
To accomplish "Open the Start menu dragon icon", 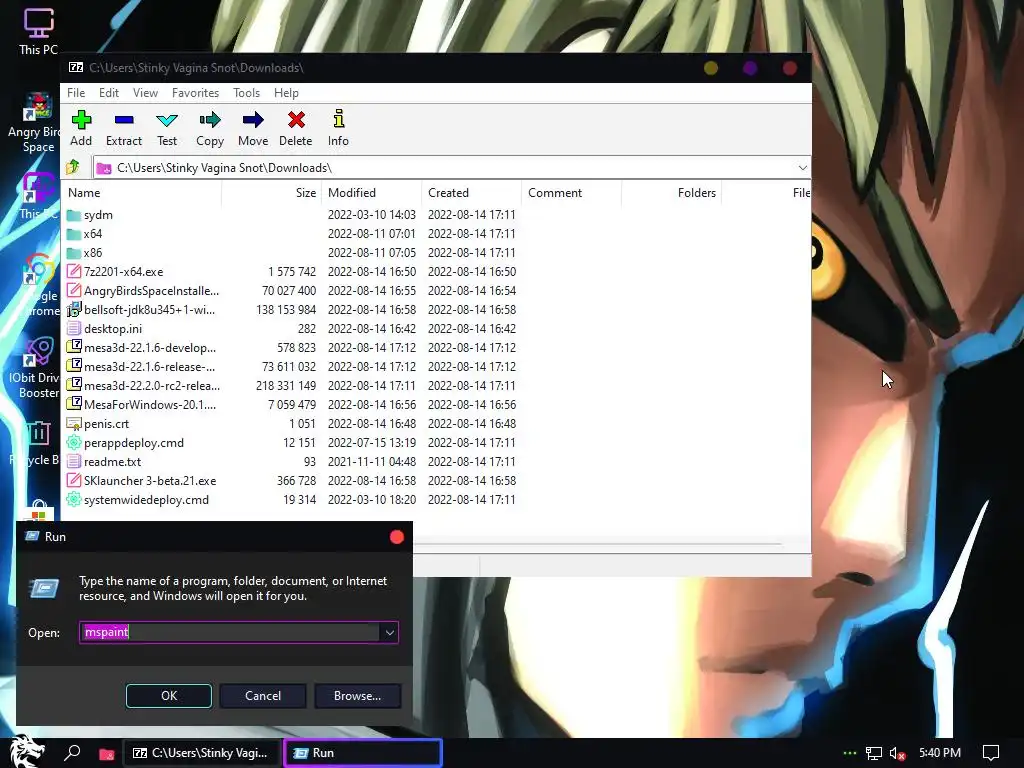I will [x=27, y=751].
